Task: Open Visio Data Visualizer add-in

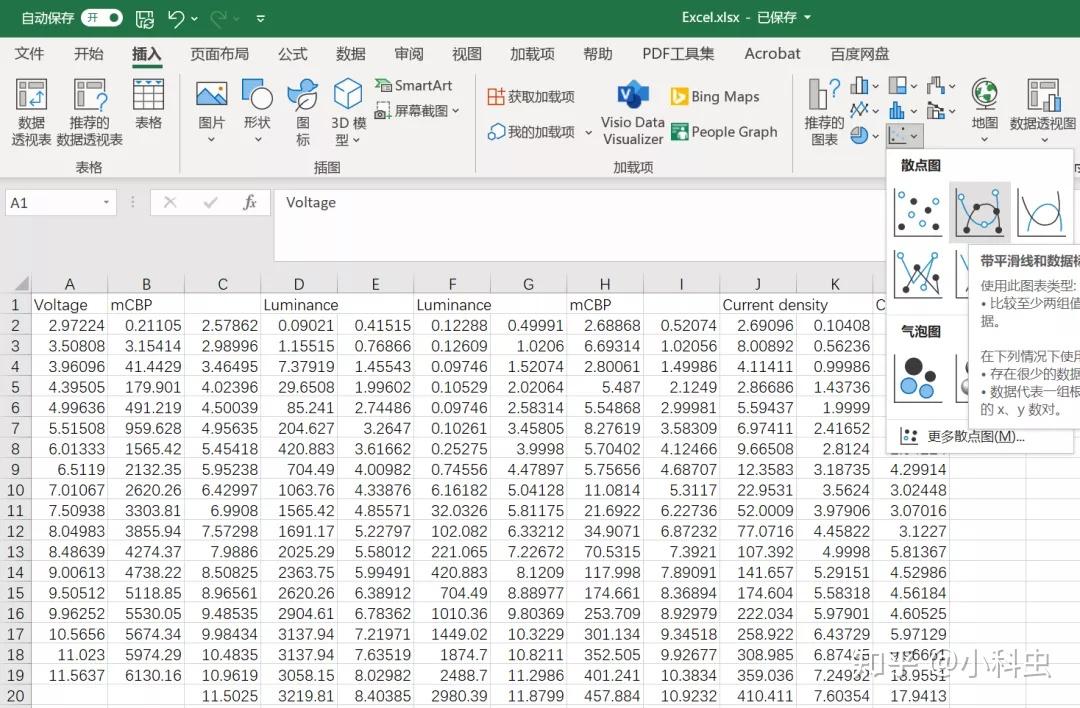Action: (x=630, y=110)
